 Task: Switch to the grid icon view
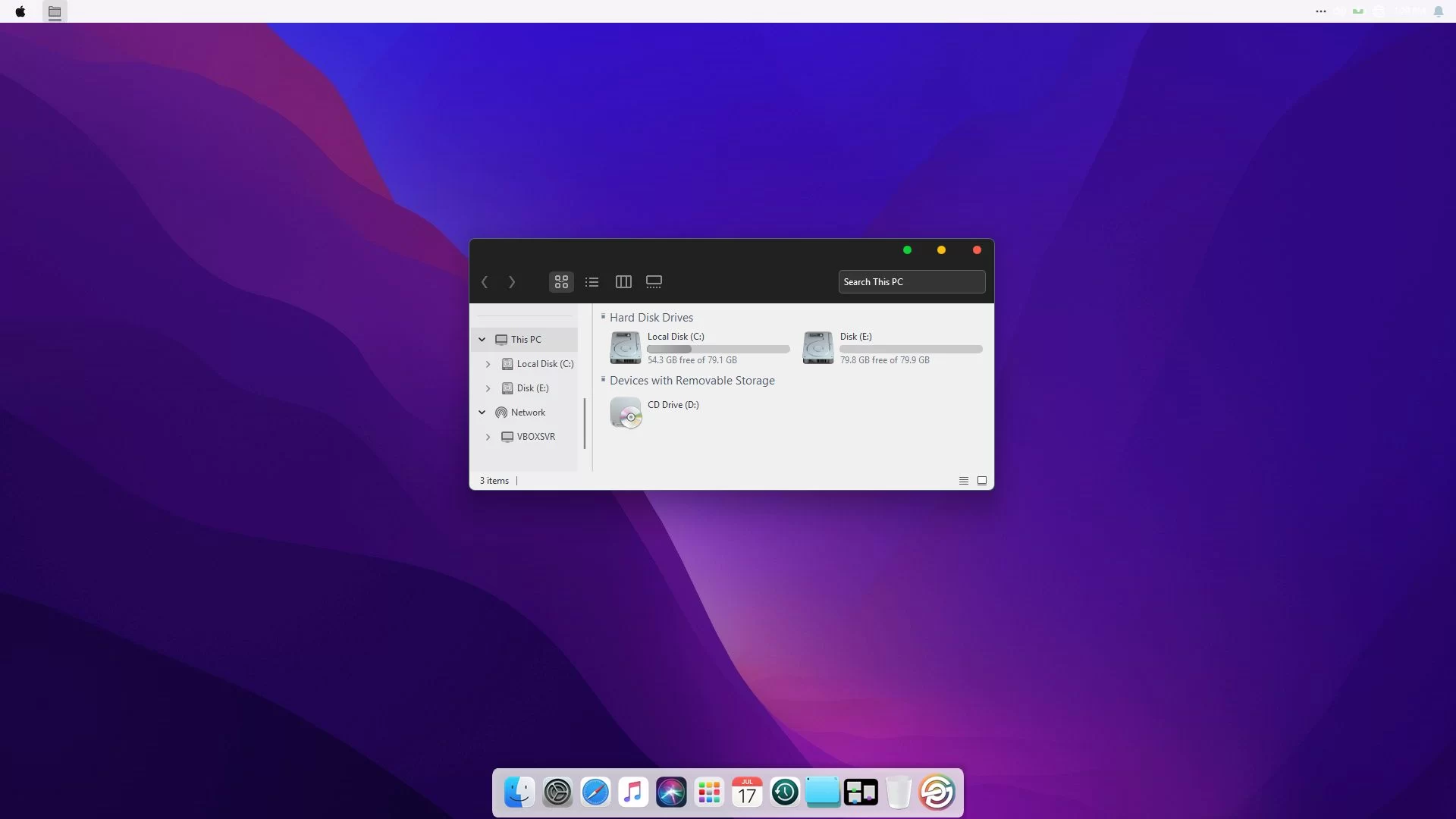[561, 282]
